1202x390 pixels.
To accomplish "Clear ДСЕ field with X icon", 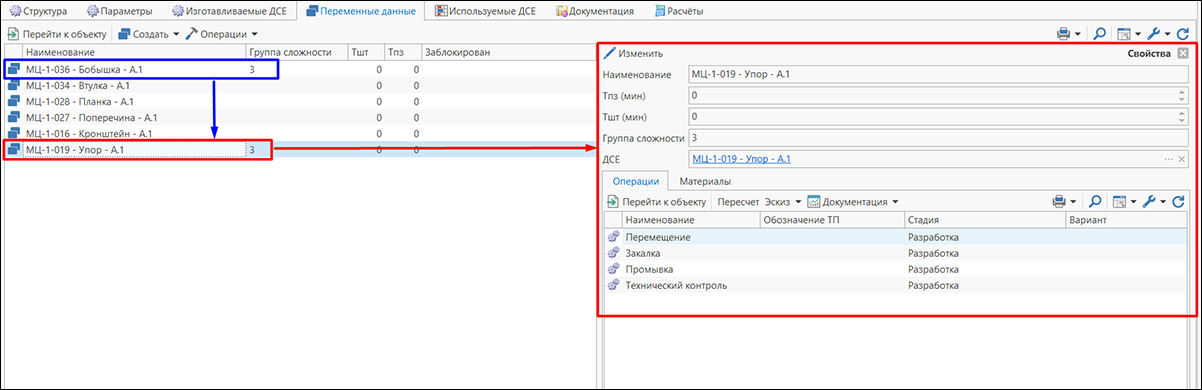I will 1182,160.
